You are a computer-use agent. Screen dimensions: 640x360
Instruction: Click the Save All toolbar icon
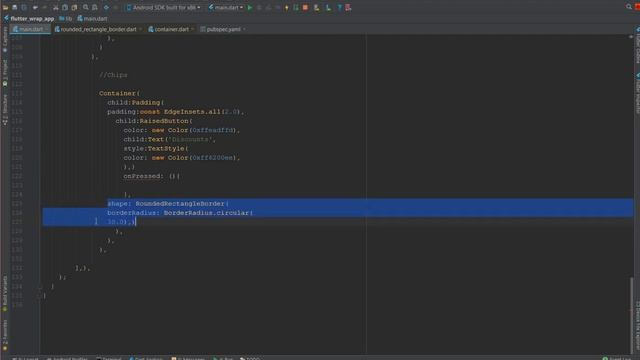(15, 7)
